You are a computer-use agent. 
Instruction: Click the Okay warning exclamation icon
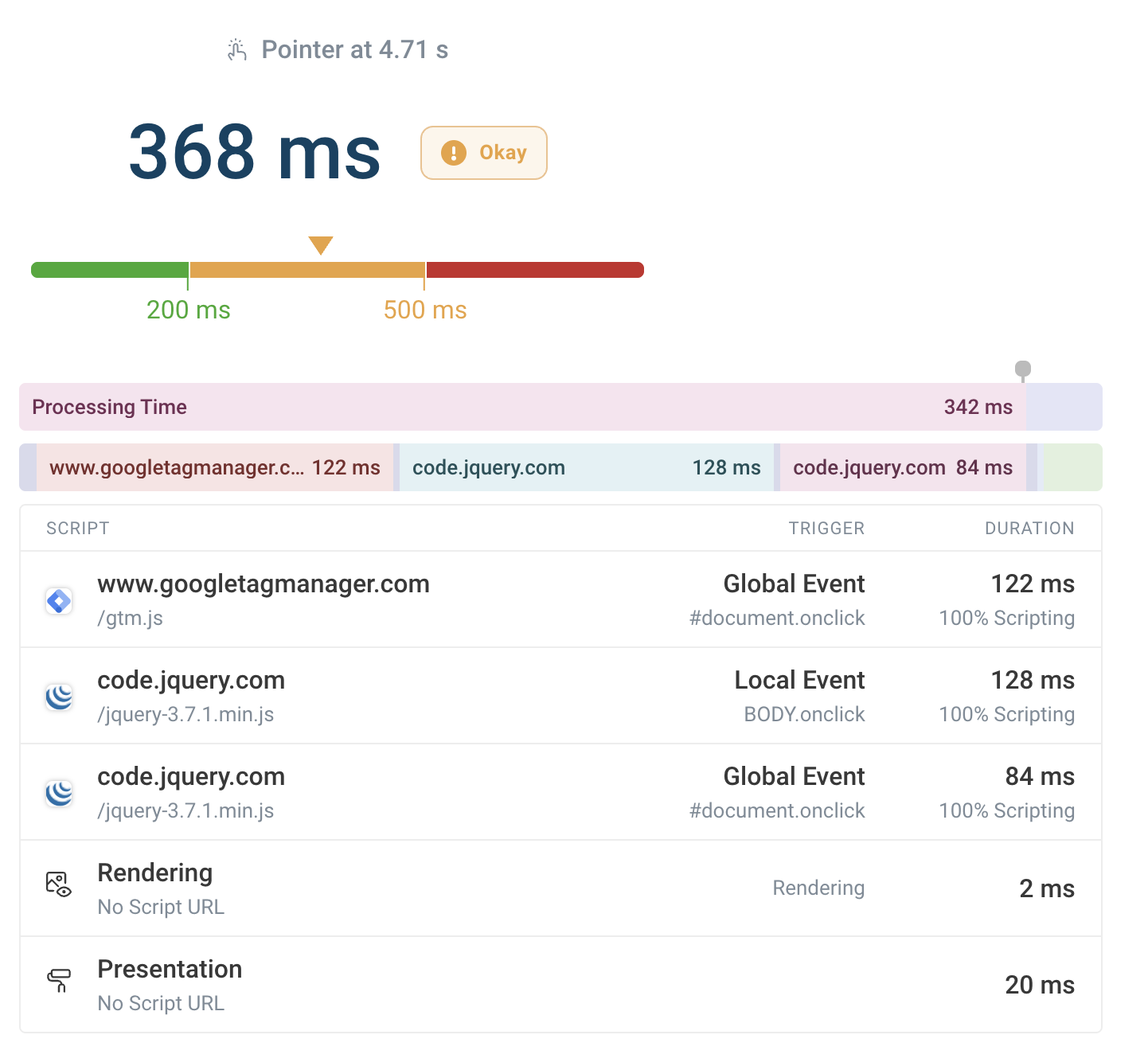coord(453,153)
